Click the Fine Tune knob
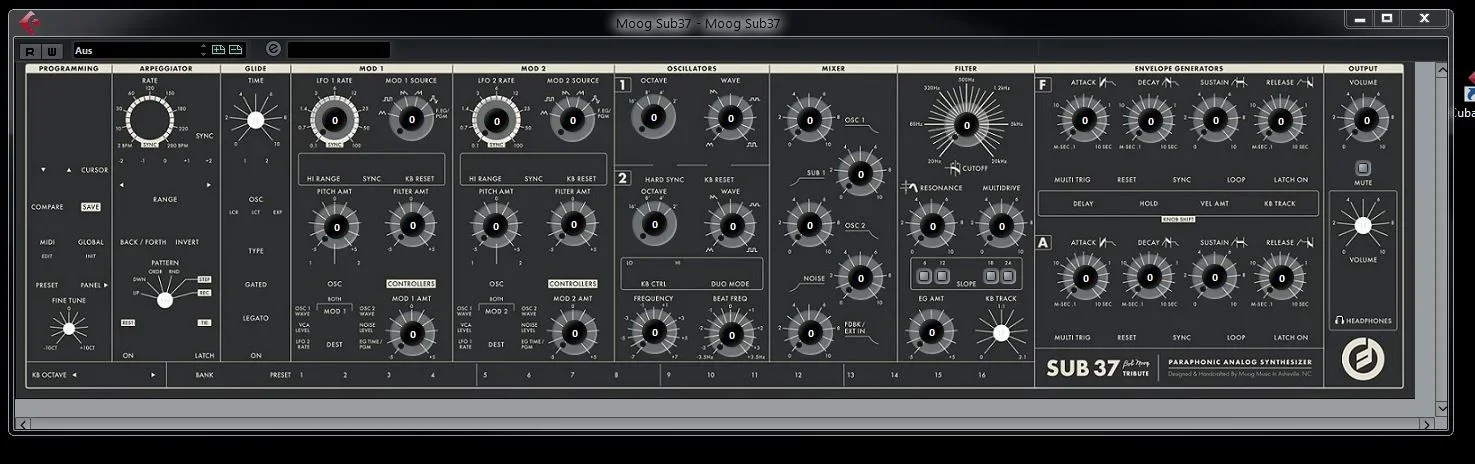 tap(68, 328)
